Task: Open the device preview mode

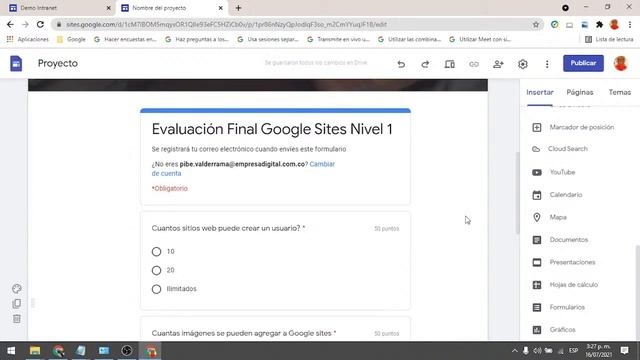Action: (449, 64)
